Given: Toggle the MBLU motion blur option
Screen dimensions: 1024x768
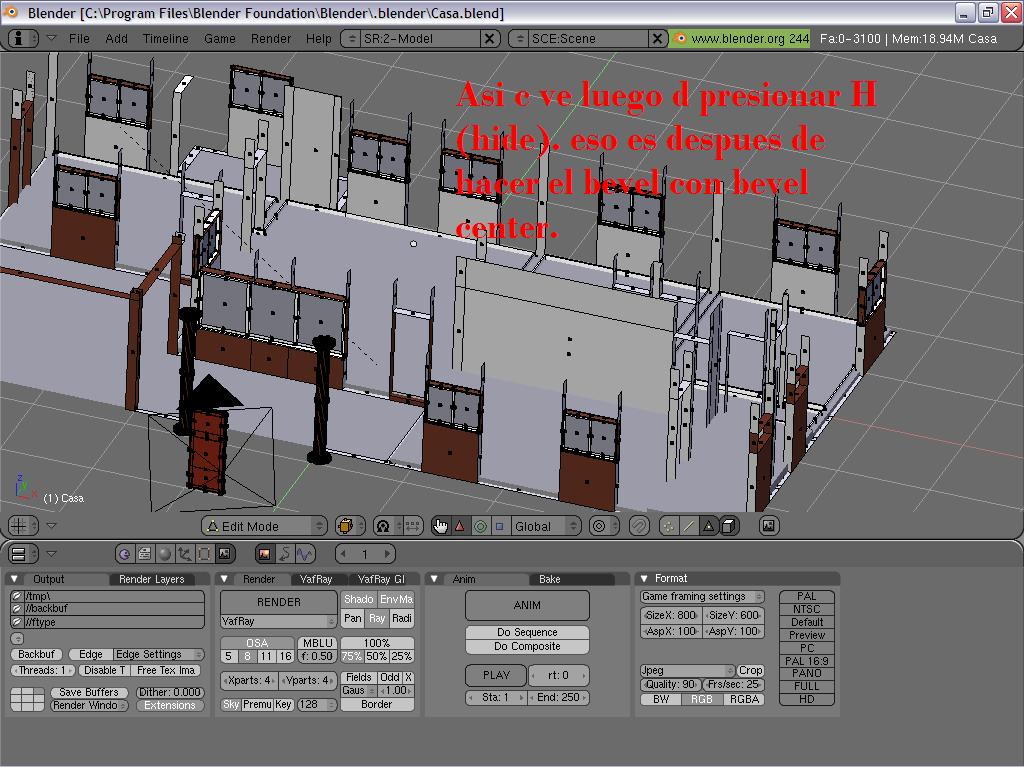Looking at the screenshot, I should point(317,643).
